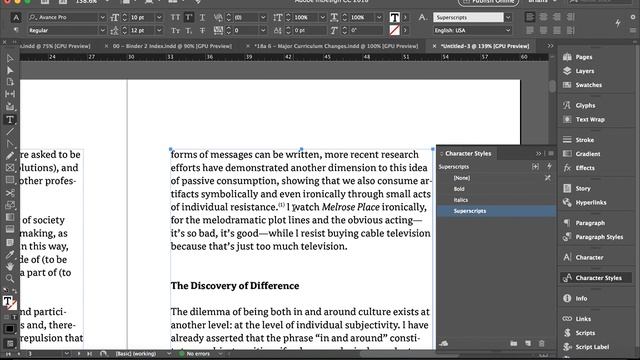Screen dimensions: 640x360
Task: Activate the Type tool in toolbox
Action: coord(10,120)
